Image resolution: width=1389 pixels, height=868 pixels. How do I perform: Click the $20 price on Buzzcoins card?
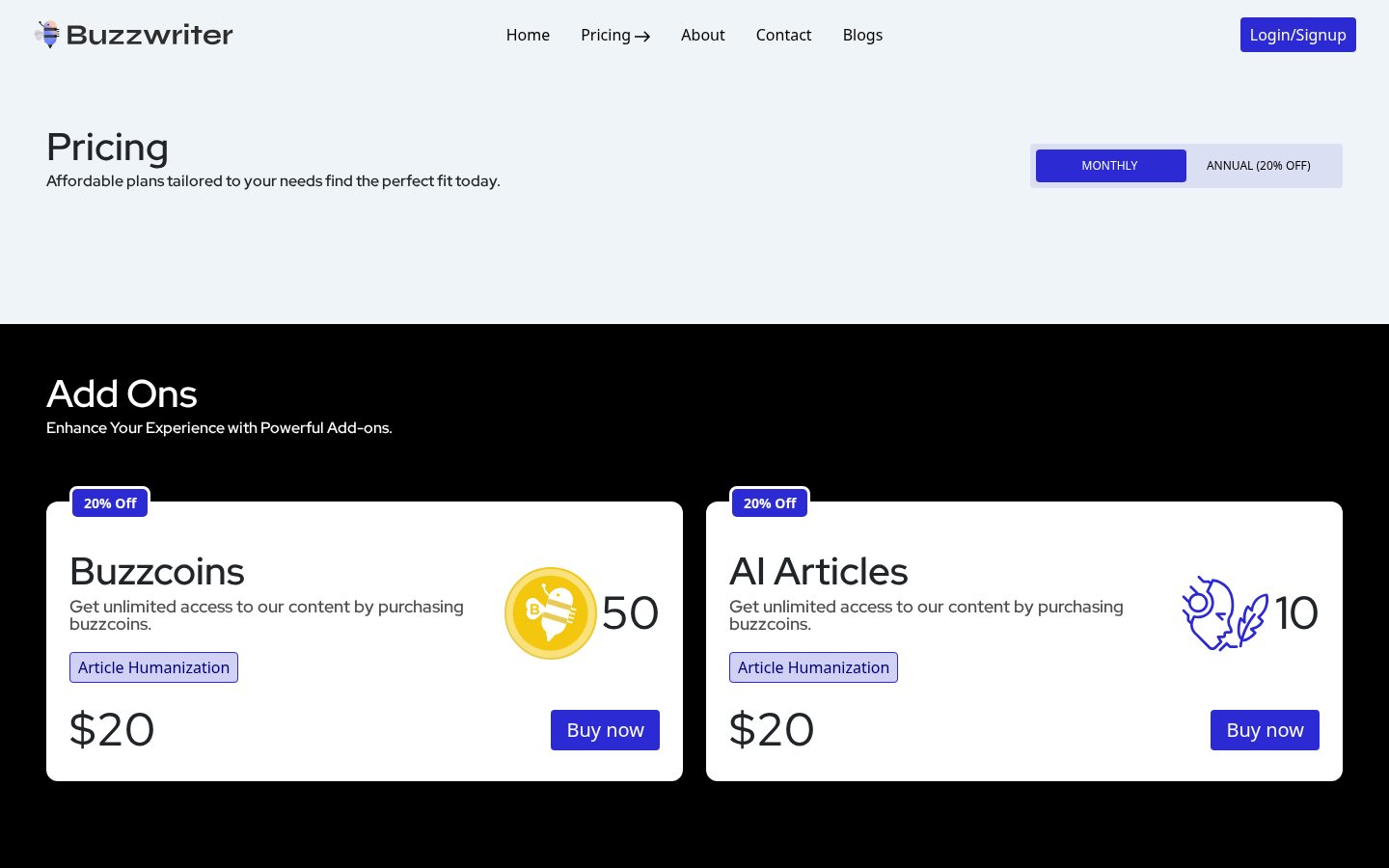pyautogui.click(x=112, y=730)
